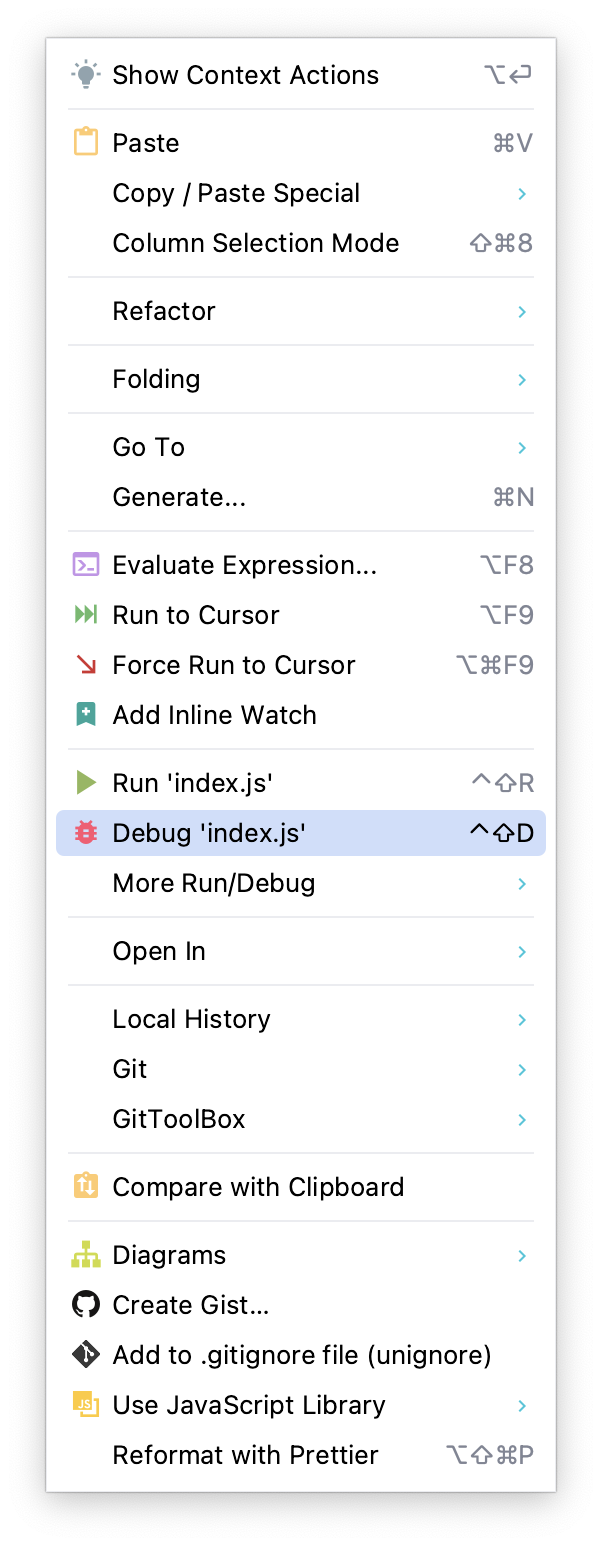Screen dimensions: 602x1546
Task: Click the Compare with Clipboard icon
Action: click(86, 1186)
